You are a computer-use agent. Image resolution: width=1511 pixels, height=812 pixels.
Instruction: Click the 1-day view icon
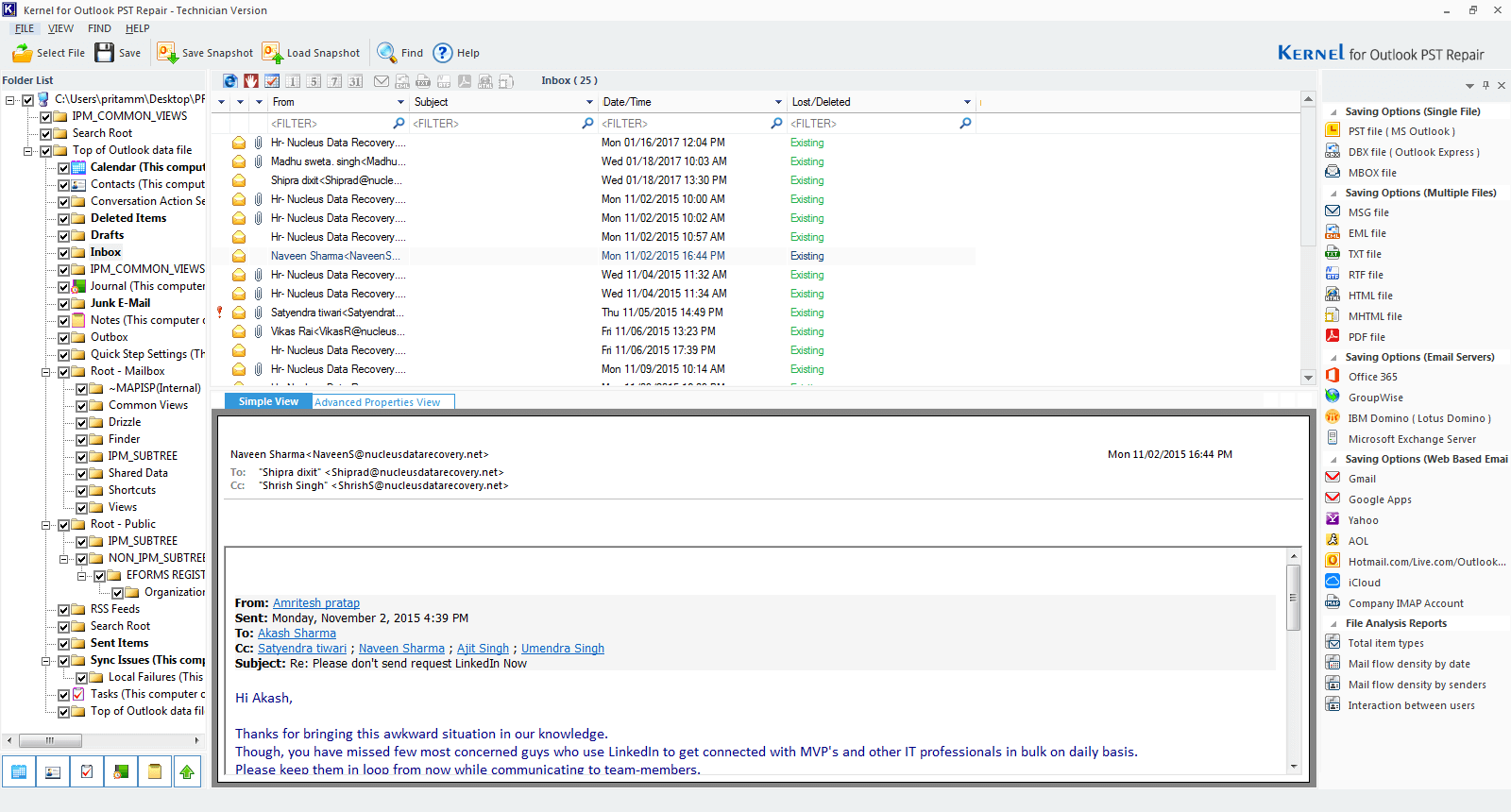click(293, 81)
